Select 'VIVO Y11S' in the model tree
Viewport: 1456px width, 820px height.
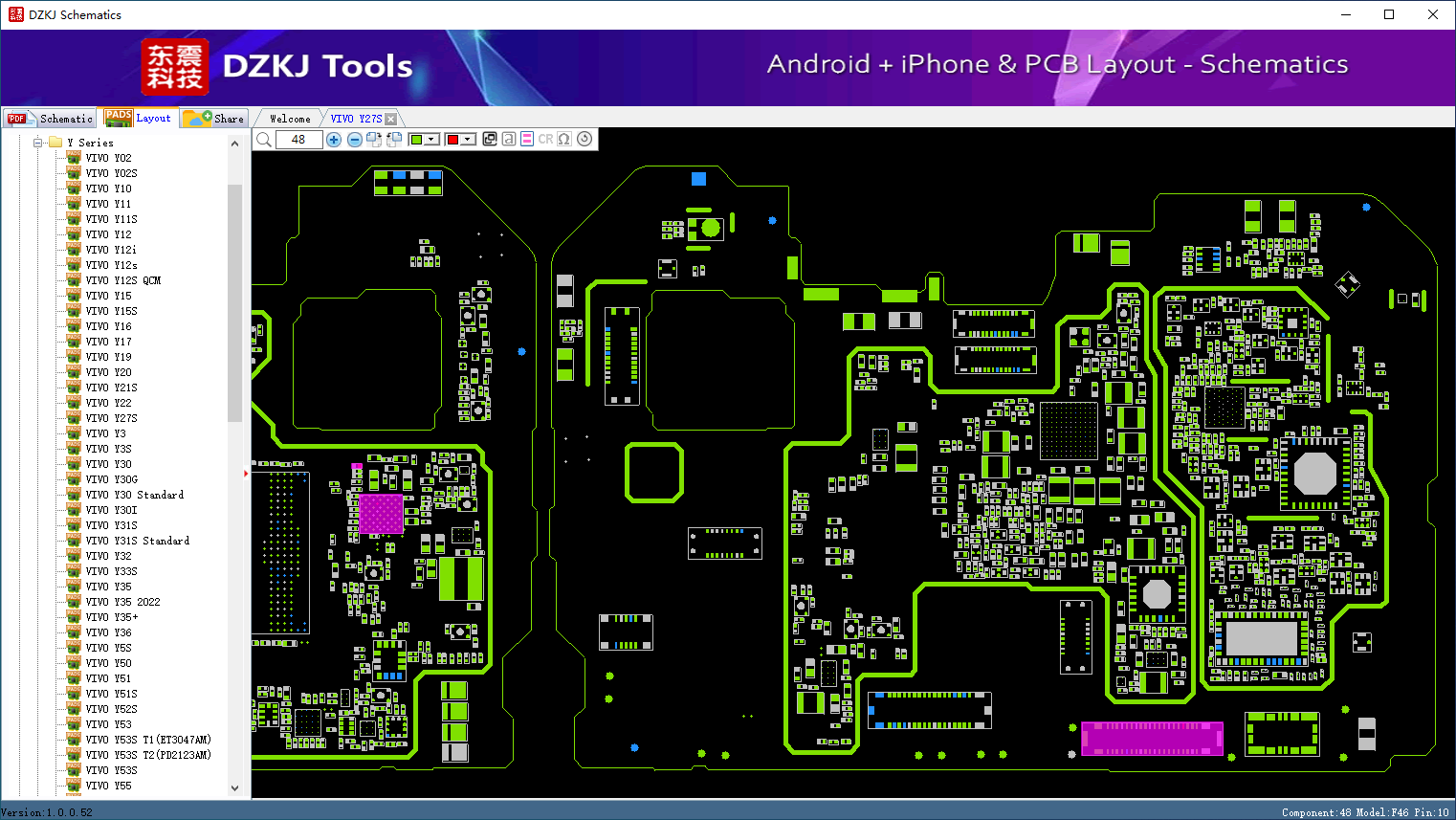click(112, 219)
